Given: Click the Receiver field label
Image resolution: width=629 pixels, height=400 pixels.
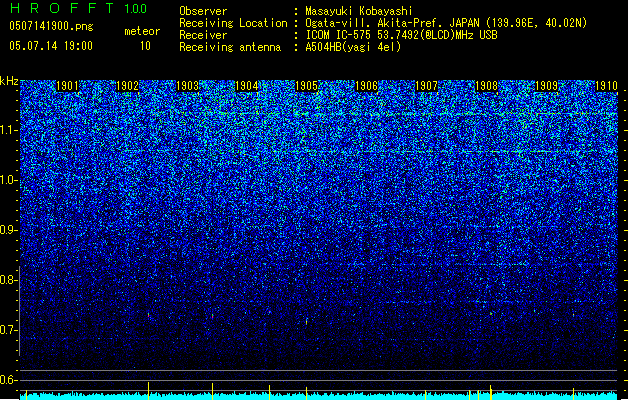Looking at the screenshot, I should 203,35.
